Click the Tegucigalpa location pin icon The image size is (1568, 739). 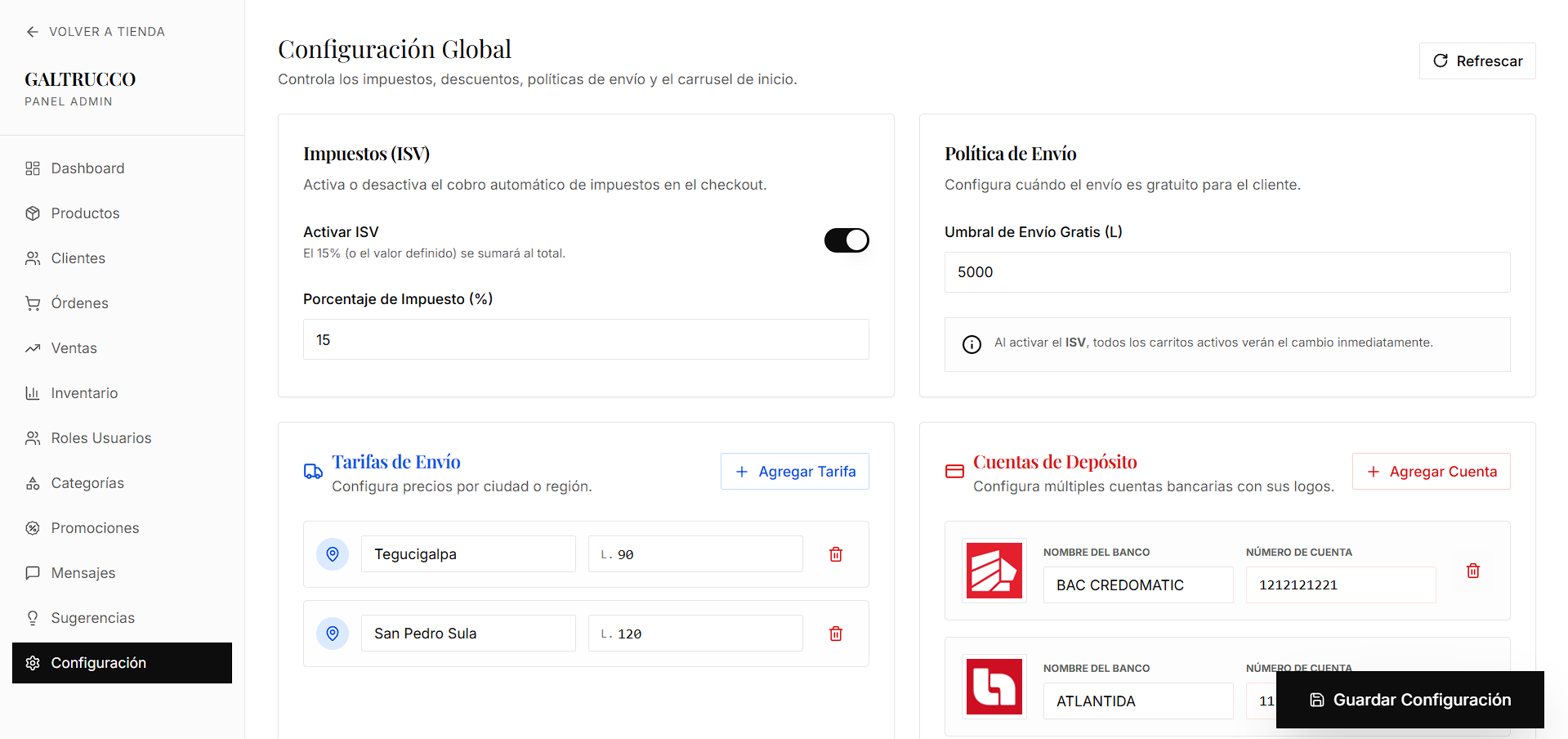point(333,554)
